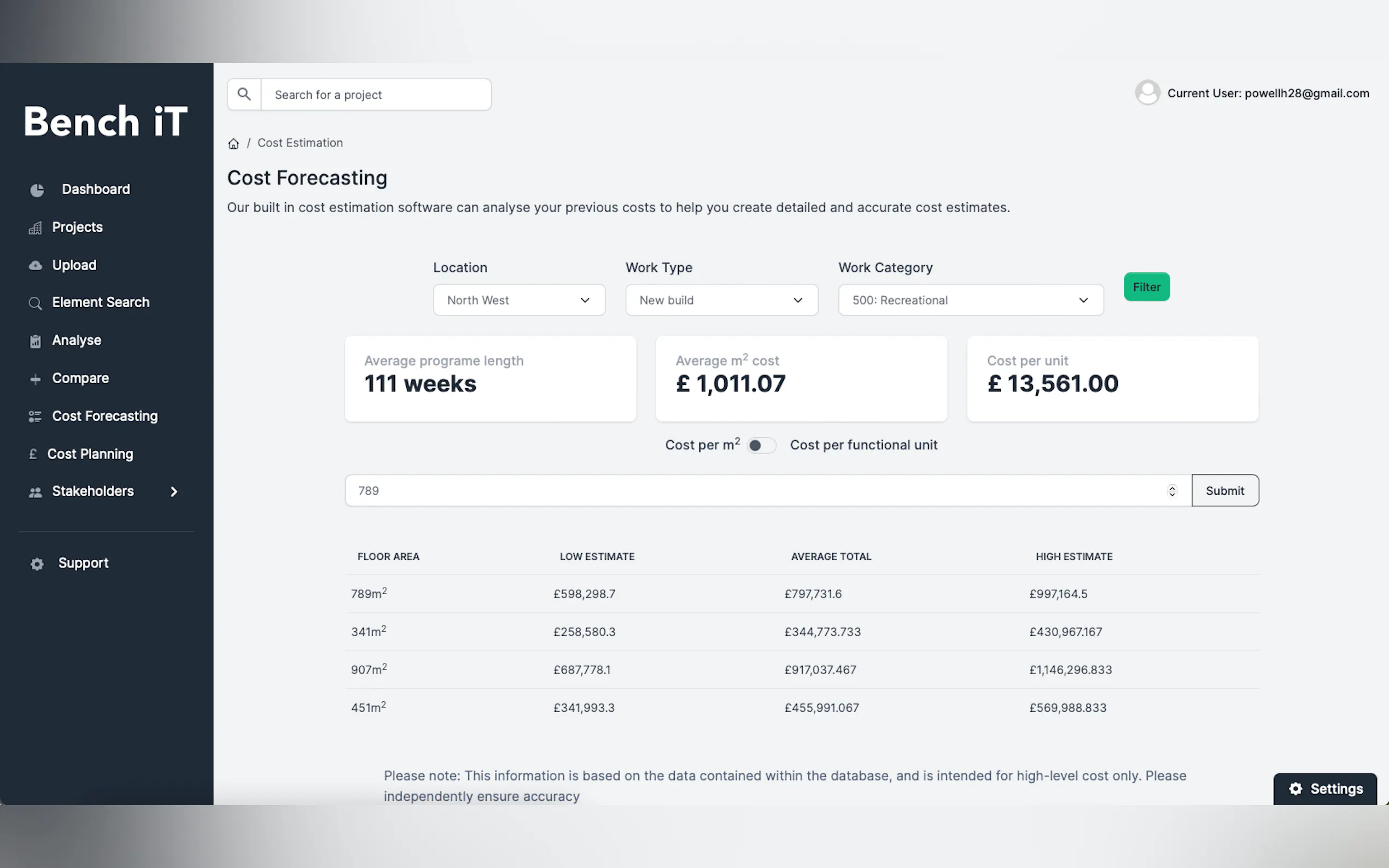Click the magnifier search icon
This screenshot has width=1389, height=868.
[244, 94]
